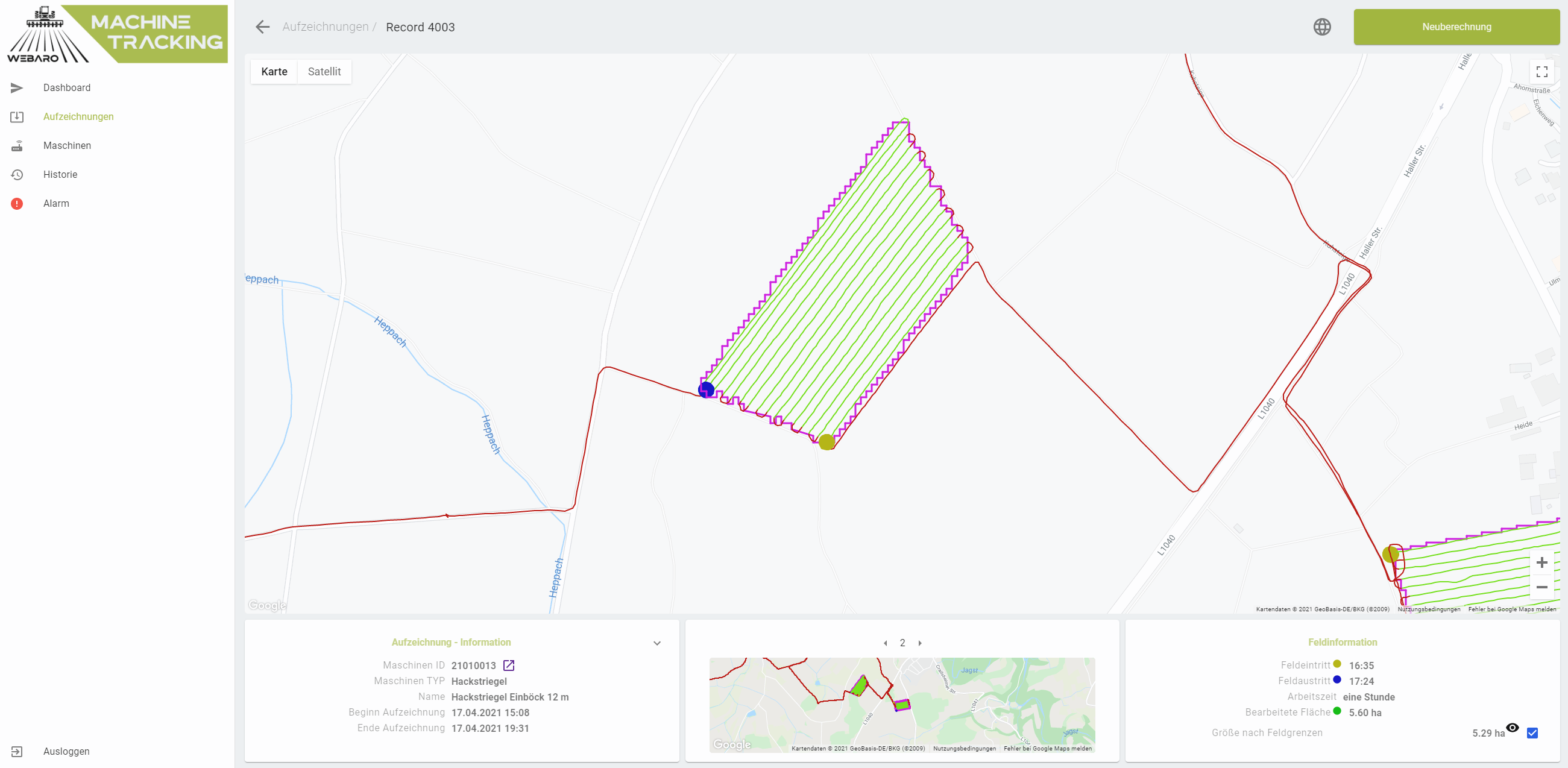The height and width of the screenshot is (768, 1568).
Task: Open Maschinen in the sidebar
Action: click(x=67, y=145)
